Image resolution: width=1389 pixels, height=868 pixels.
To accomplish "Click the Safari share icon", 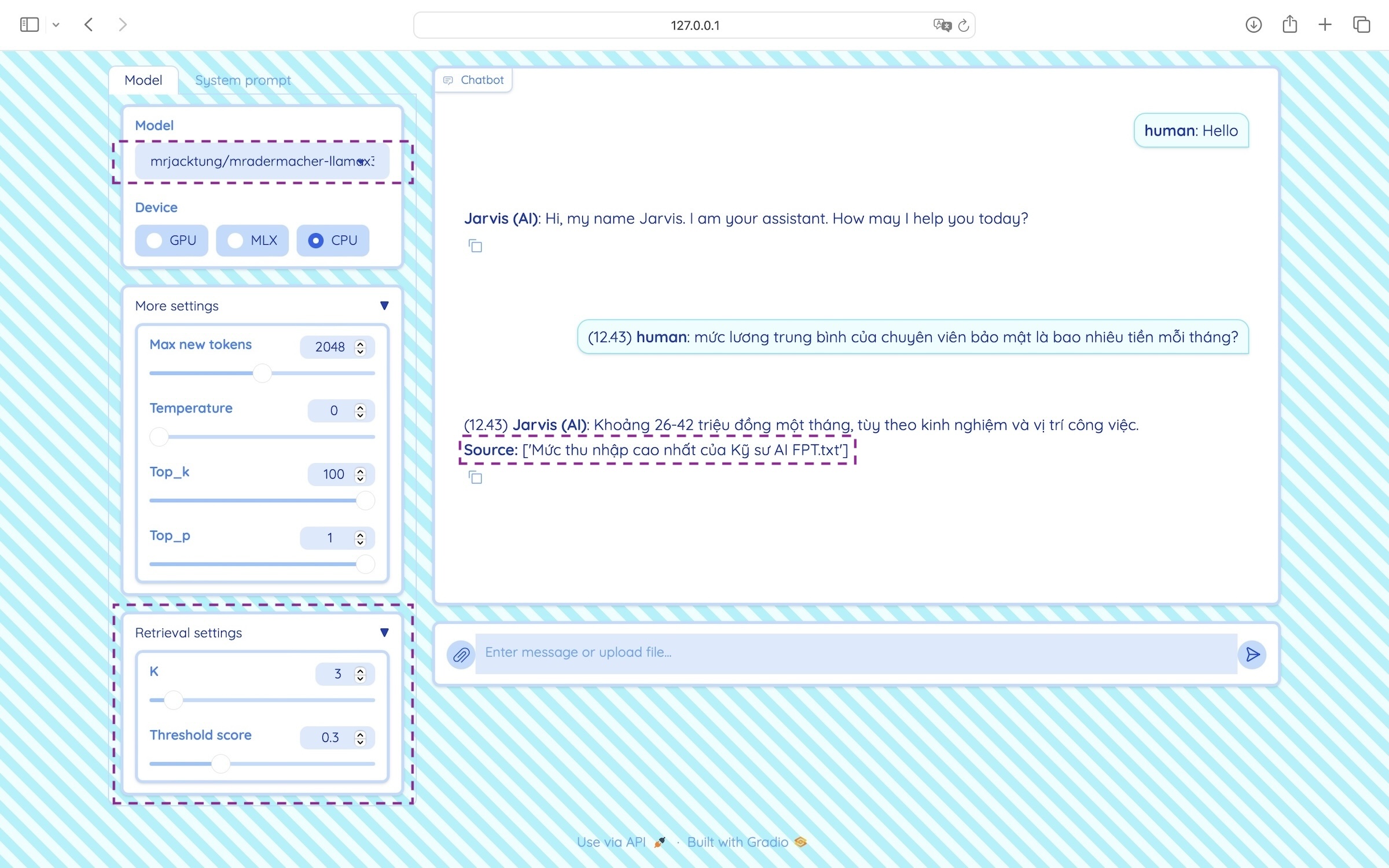I will [x=1289, y=24].
